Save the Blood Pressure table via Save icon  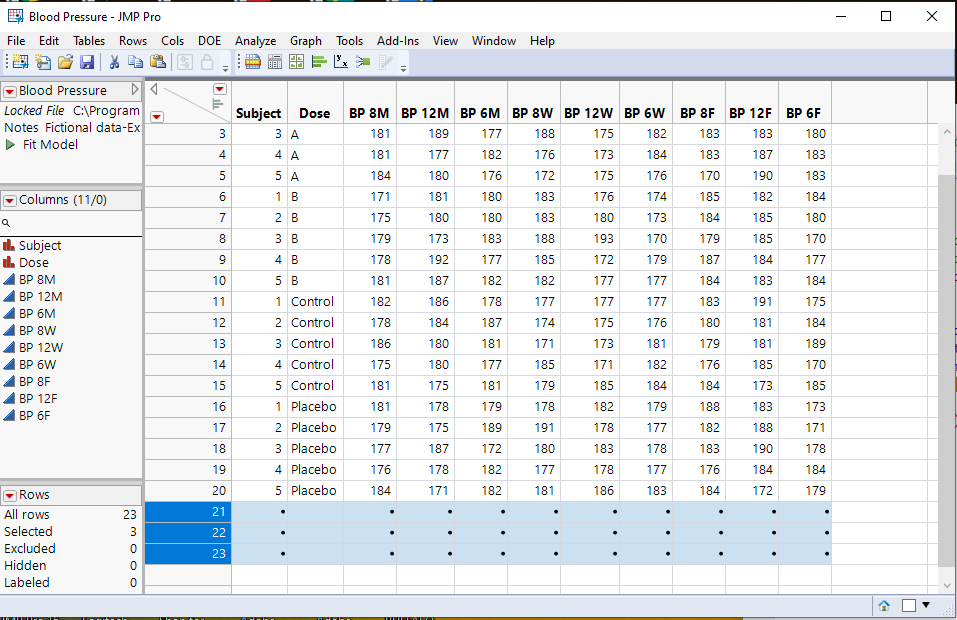(88, 62)
